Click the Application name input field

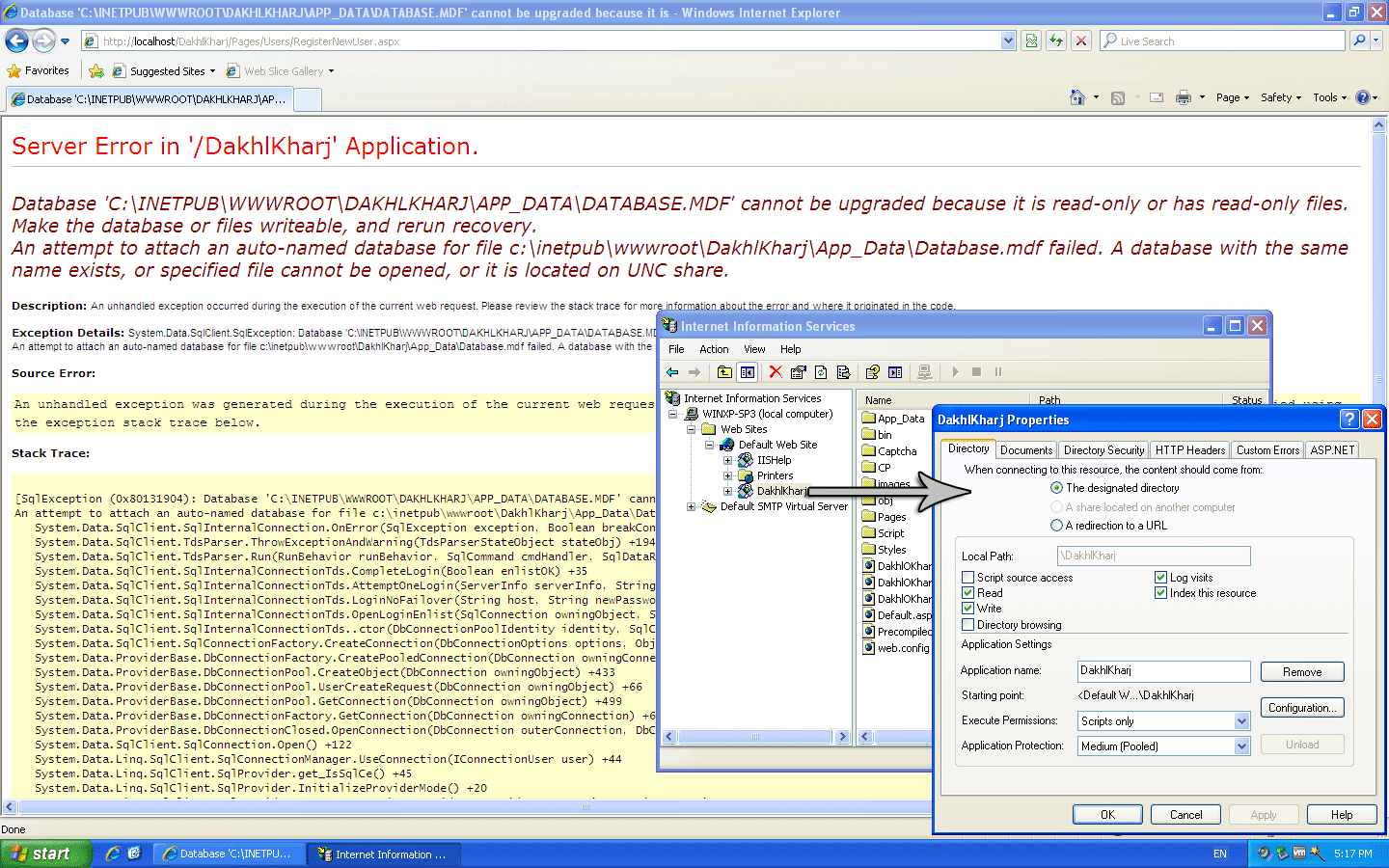point(1163,671)
